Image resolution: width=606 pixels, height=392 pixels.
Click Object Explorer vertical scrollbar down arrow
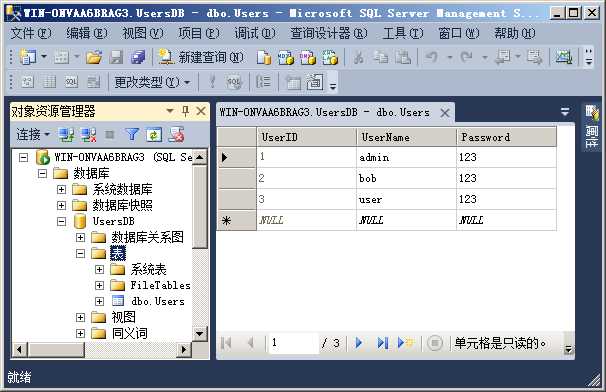(x=200, y=333)
